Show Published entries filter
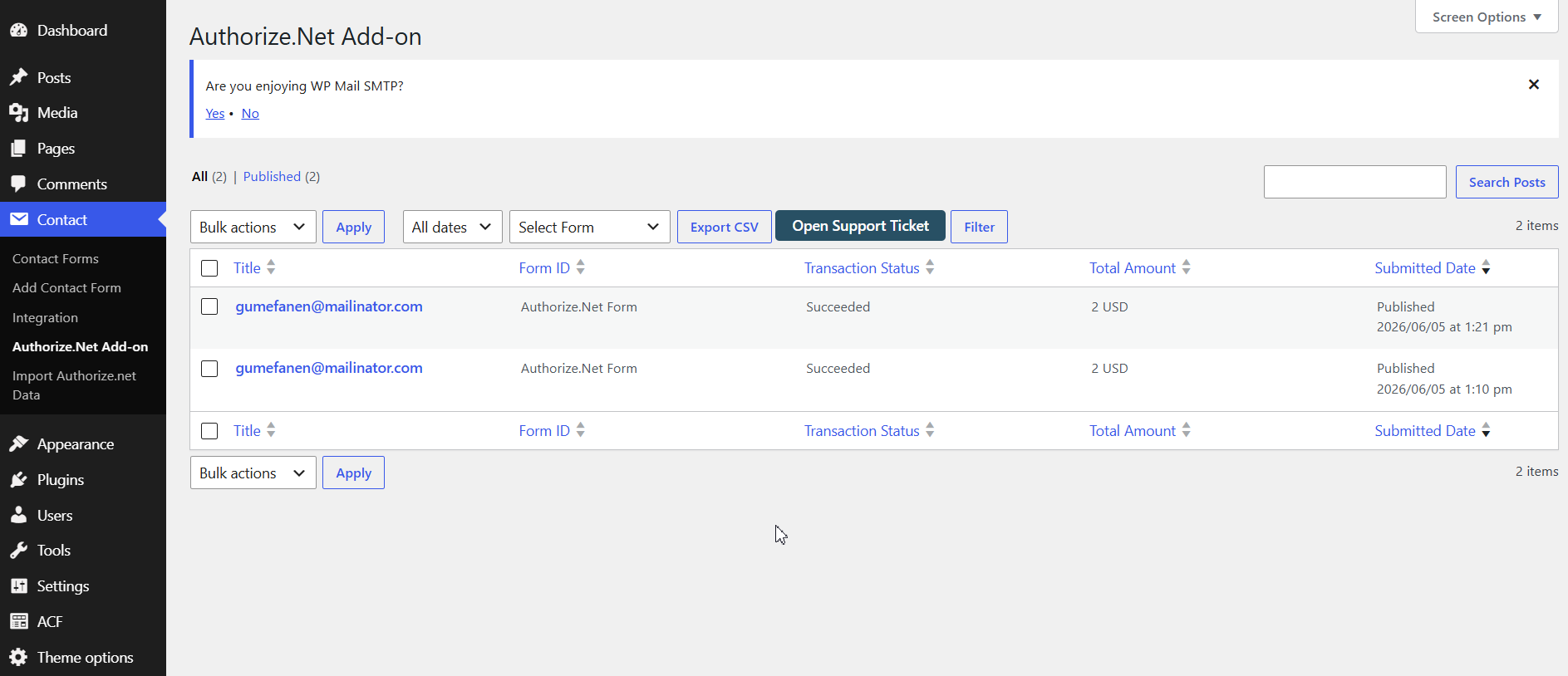The width and height of the screenshot is (1568, 676). (272, 176)
